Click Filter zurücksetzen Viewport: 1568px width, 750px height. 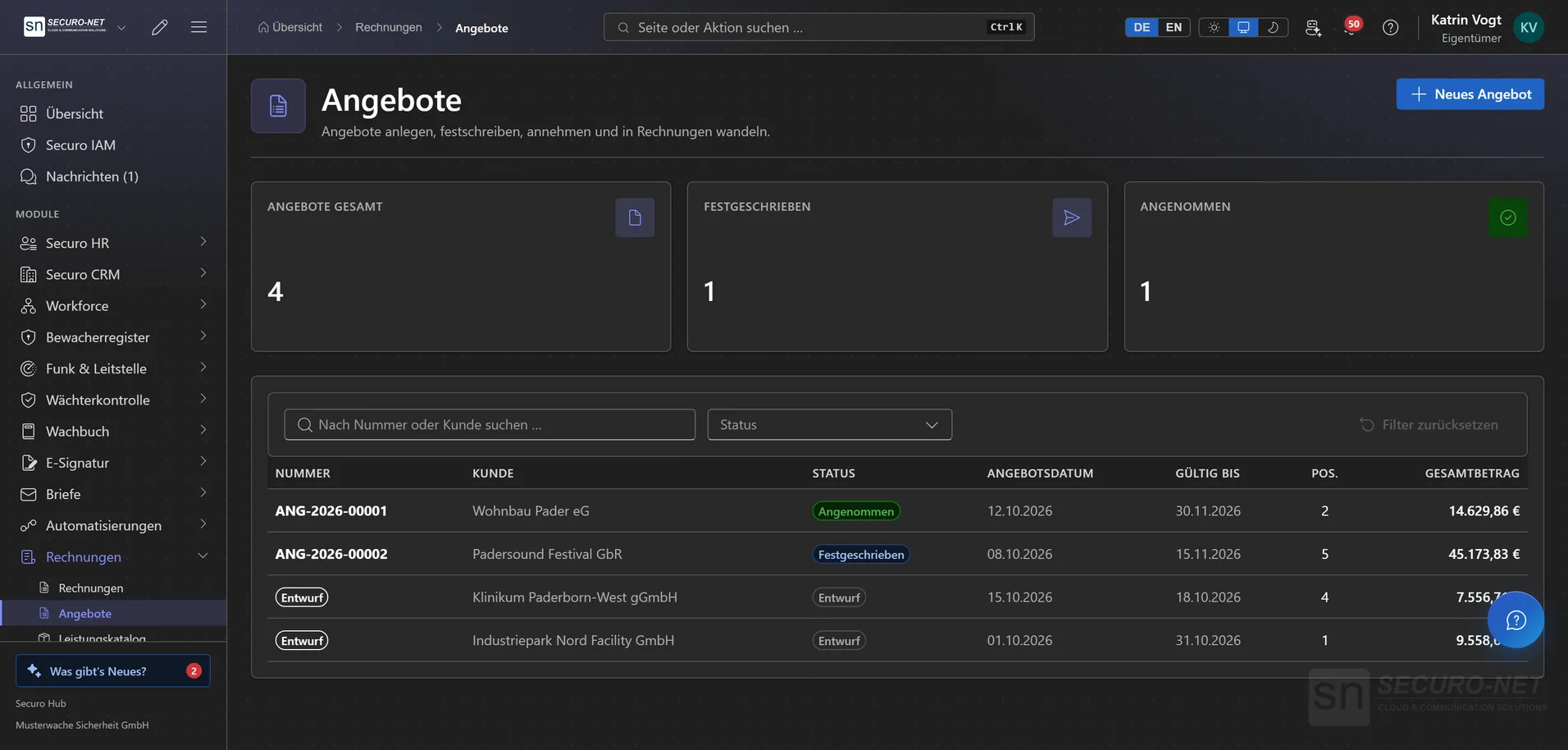point(1429,424)
